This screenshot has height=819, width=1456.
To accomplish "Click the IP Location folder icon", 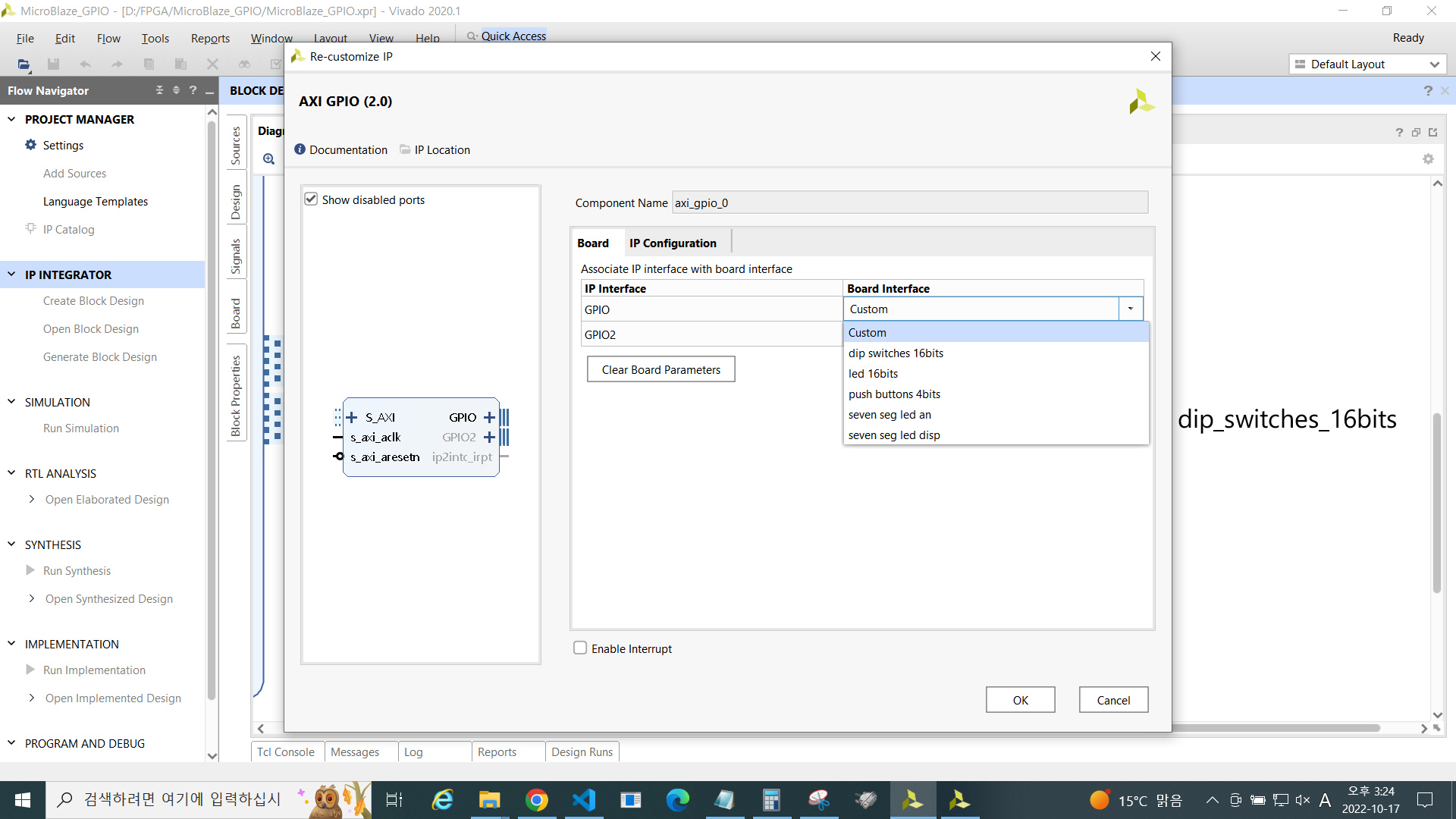I will tap(405, 149).
